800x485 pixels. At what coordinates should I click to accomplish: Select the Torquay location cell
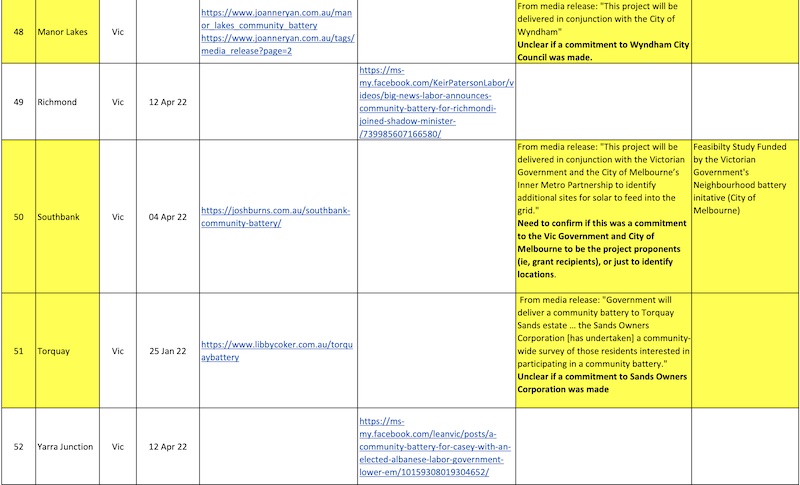(55, 351)
